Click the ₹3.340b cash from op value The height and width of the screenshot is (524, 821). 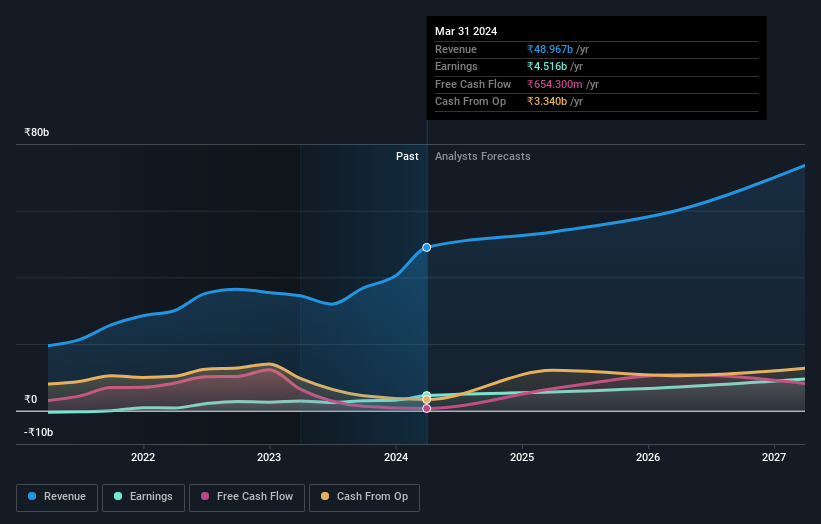pyautogui.click(x=547, y=102)
